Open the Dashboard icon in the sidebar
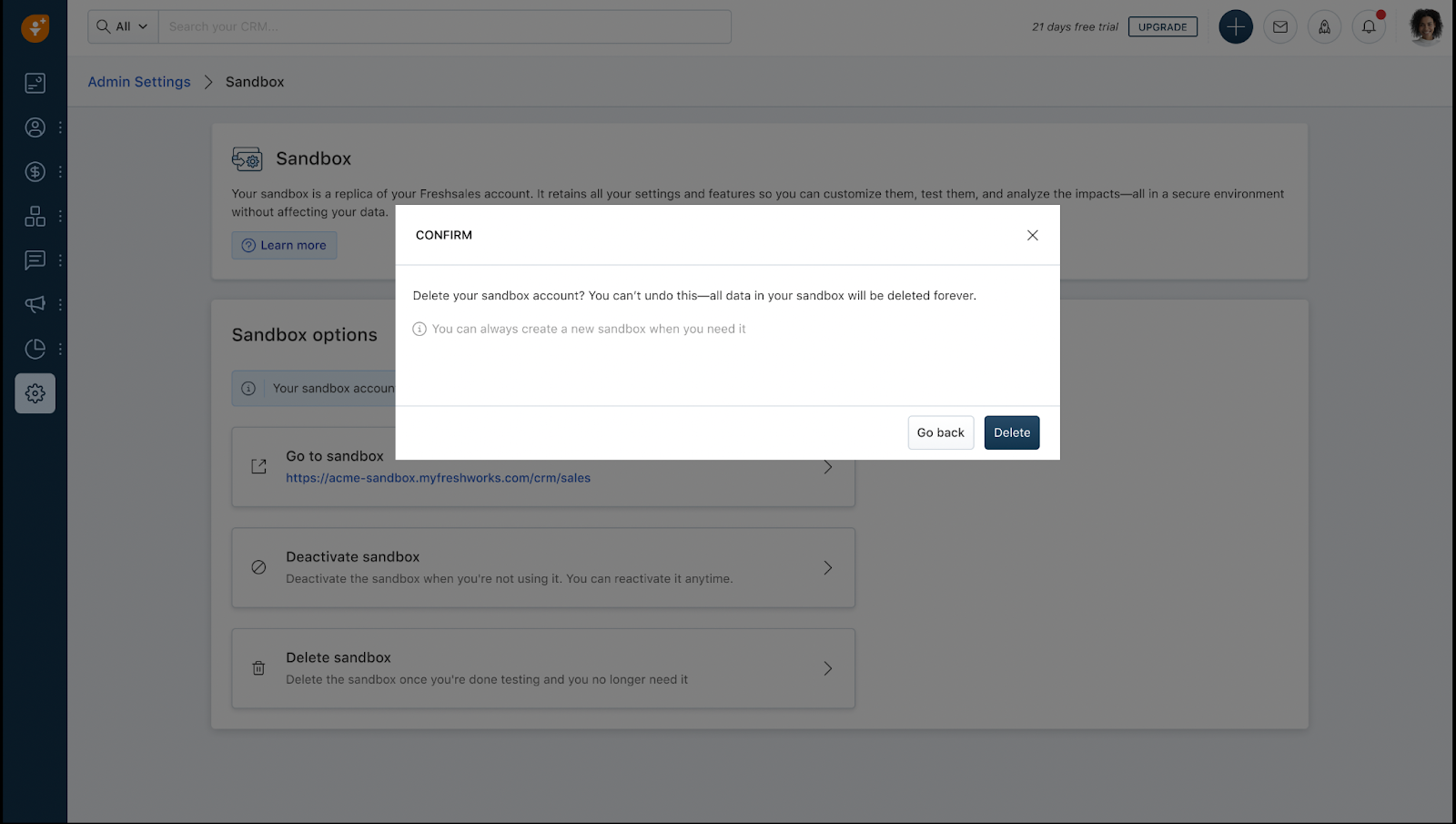This screenshot has height=824, width=1456. (35, 83)
